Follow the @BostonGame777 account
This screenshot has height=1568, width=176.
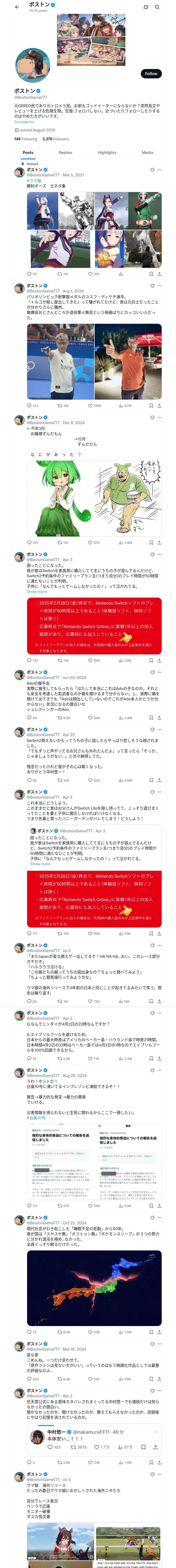(x=150, y=74)
